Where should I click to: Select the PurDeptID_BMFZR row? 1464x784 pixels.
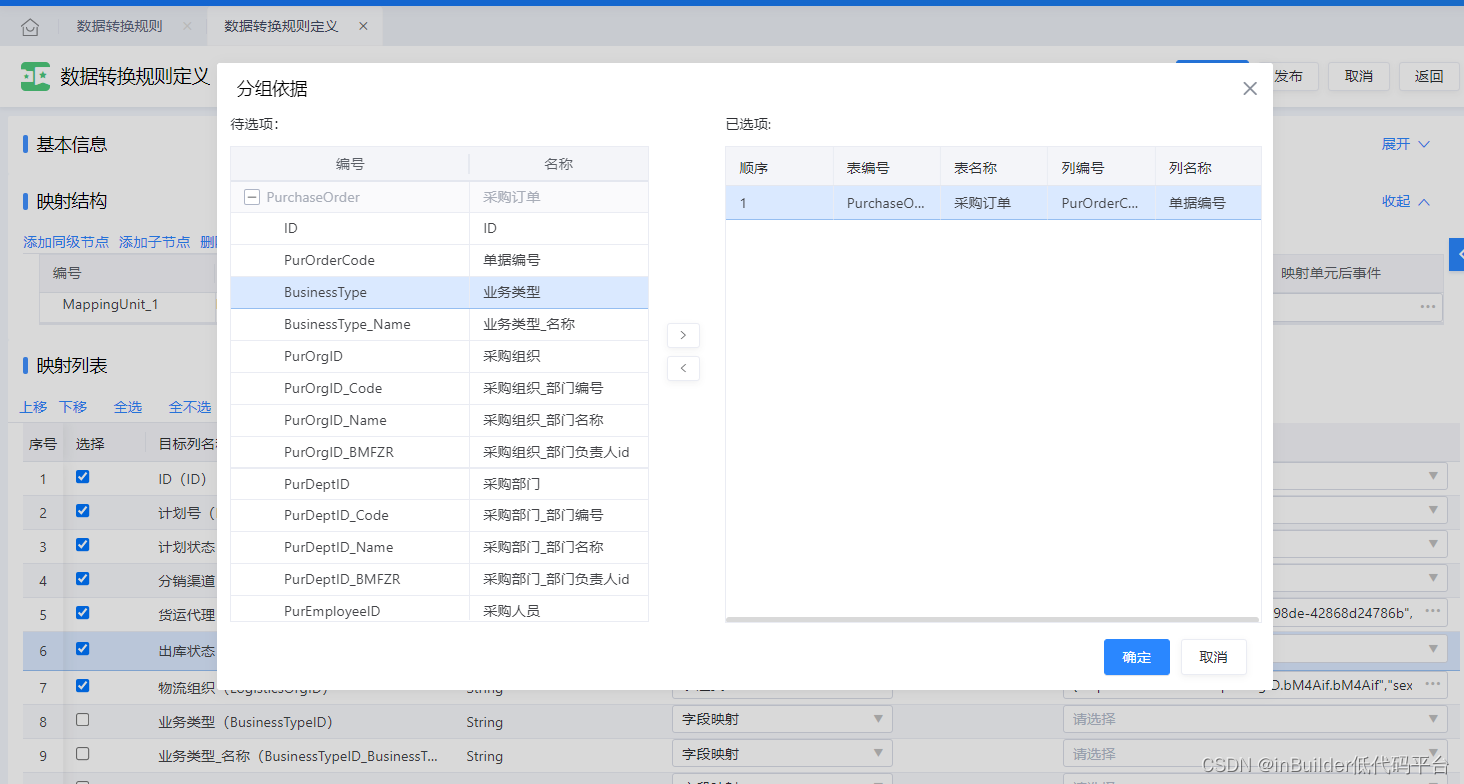439,579
